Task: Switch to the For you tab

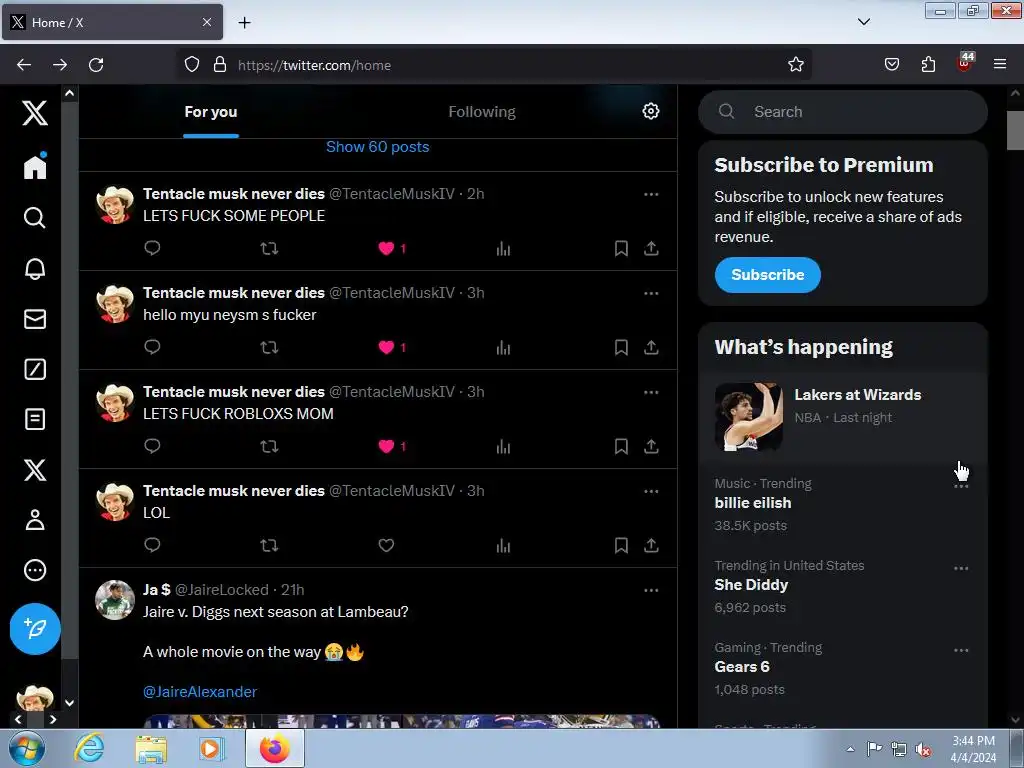Action: (211, 112)
